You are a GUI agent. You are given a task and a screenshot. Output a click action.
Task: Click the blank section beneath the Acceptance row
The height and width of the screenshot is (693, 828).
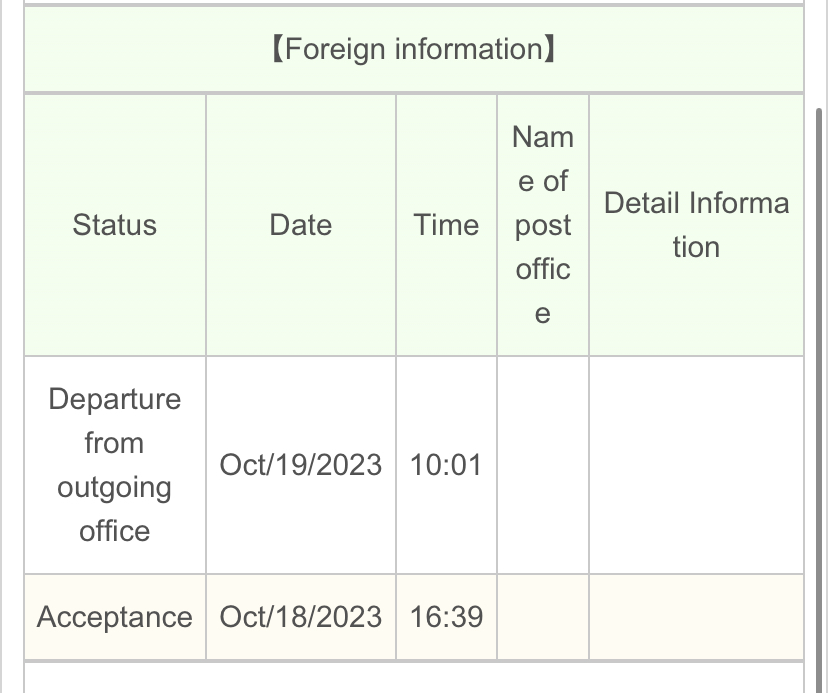coord(413,679)
